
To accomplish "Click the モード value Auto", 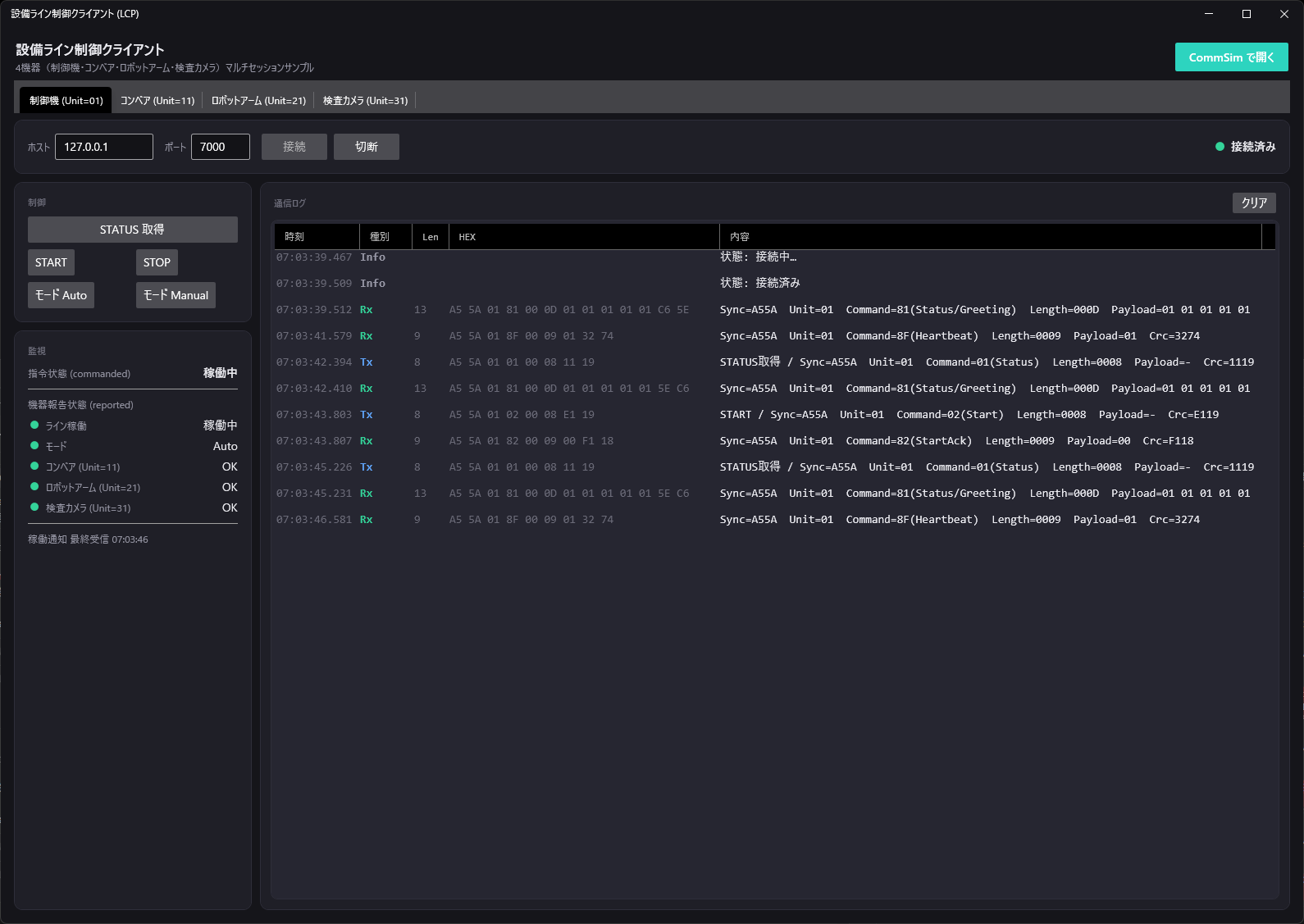I will (226, 446).
